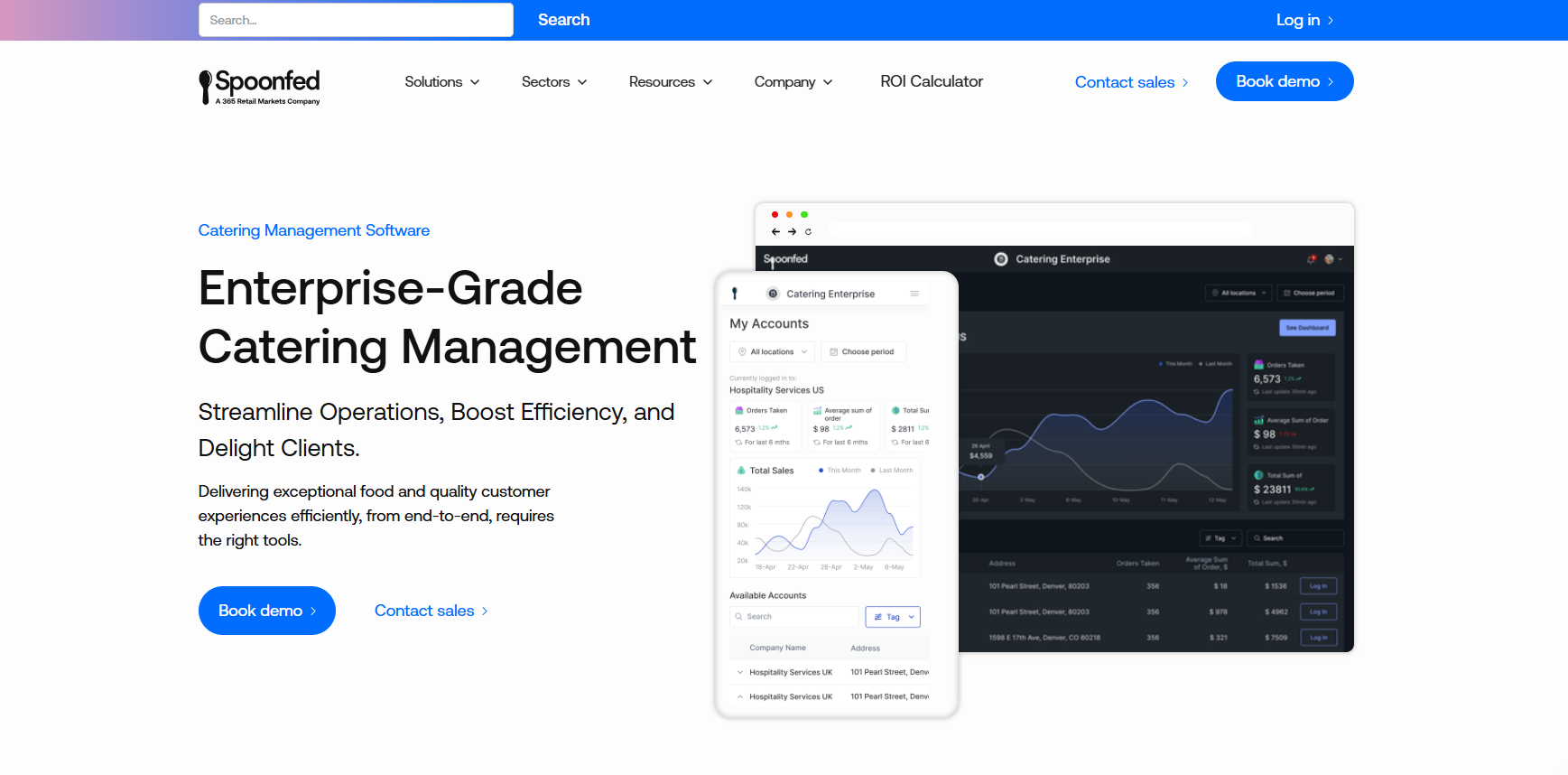Open the Sectors menu

tap(554, 82)
